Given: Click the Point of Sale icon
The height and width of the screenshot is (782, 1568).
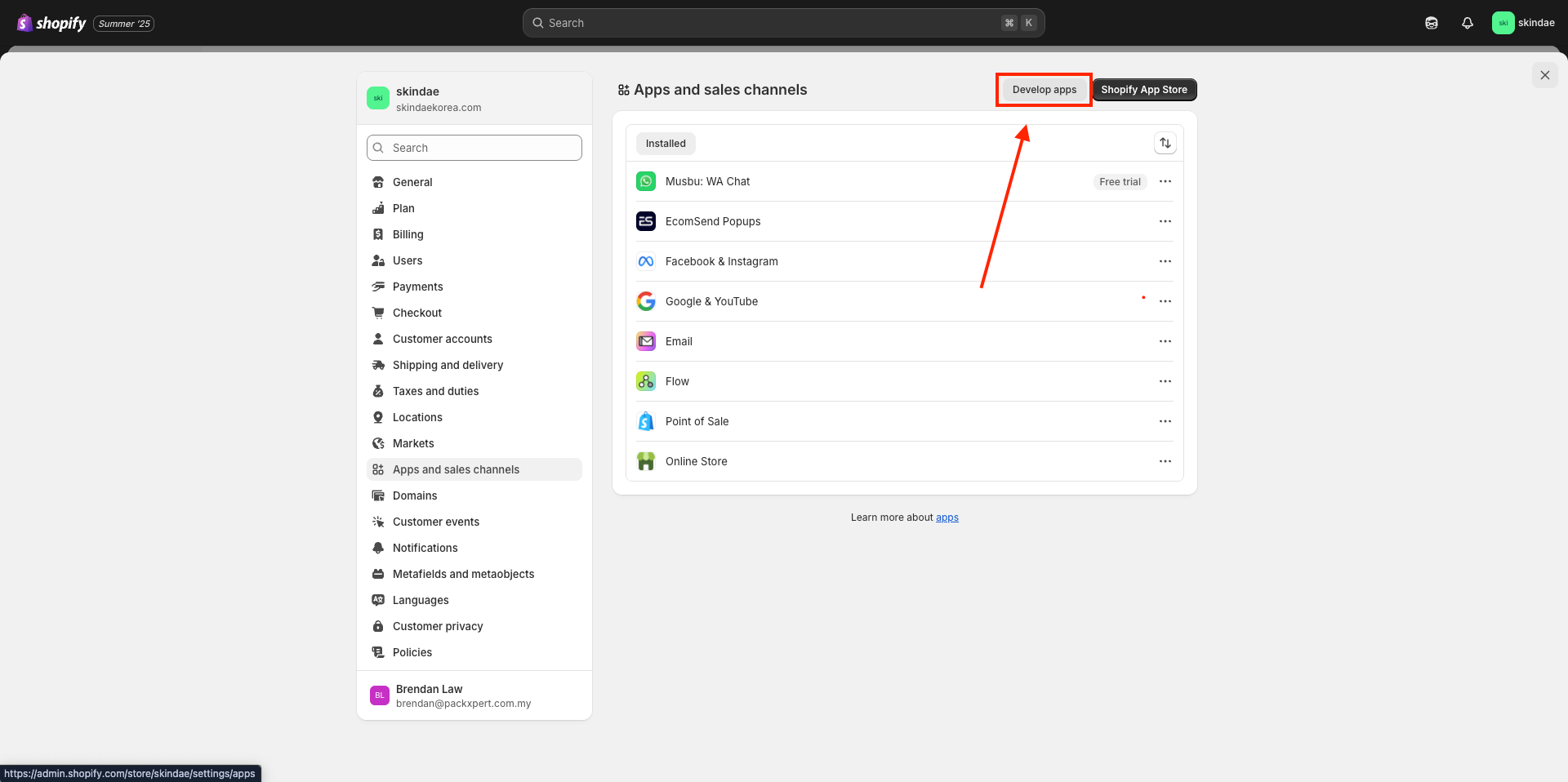Looking at the screenshot, I should point(646,421).
